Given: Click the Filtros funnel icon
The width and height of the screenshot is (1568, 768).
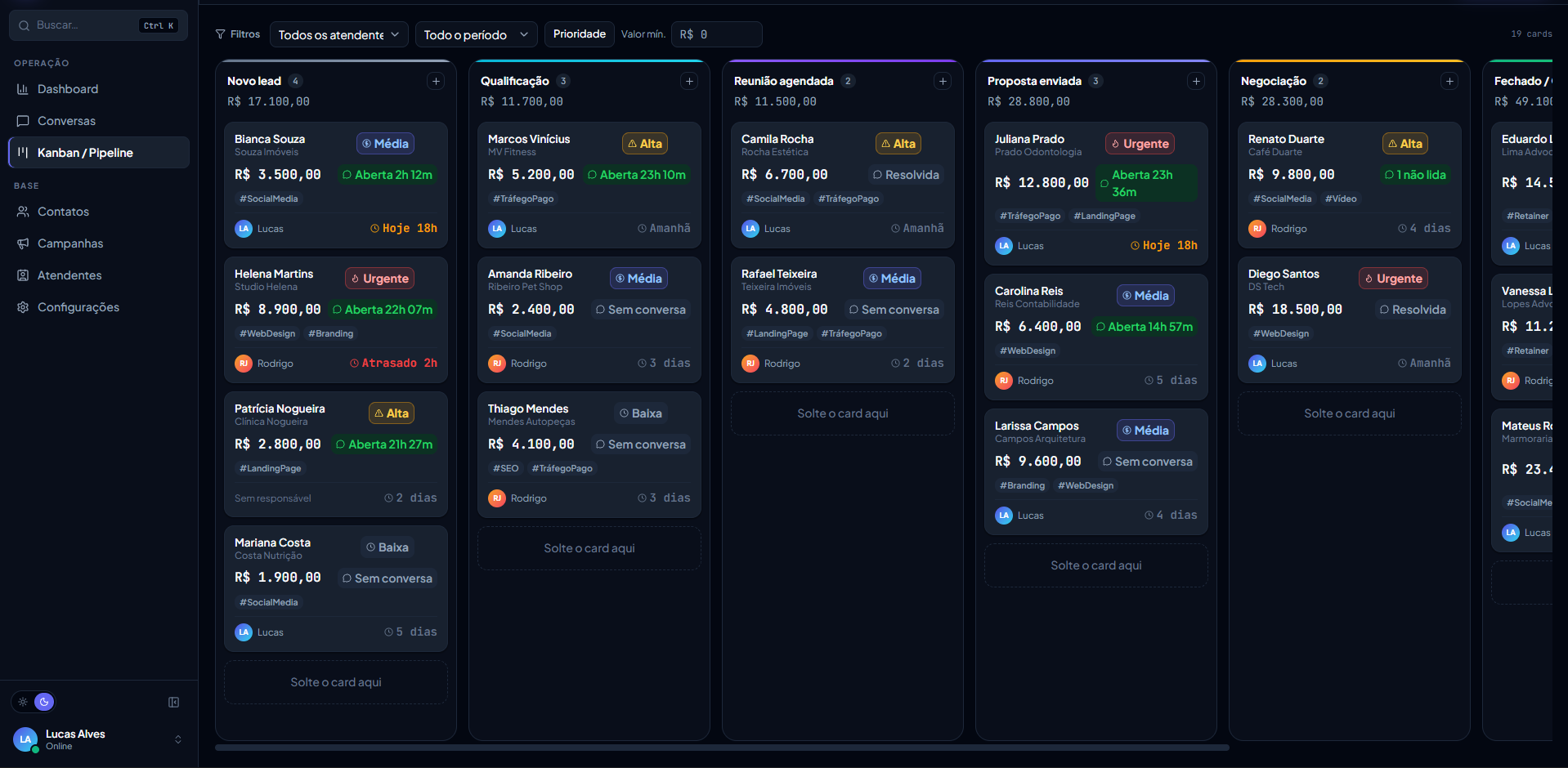Looking at the screenshot, I should coord(220,34).
